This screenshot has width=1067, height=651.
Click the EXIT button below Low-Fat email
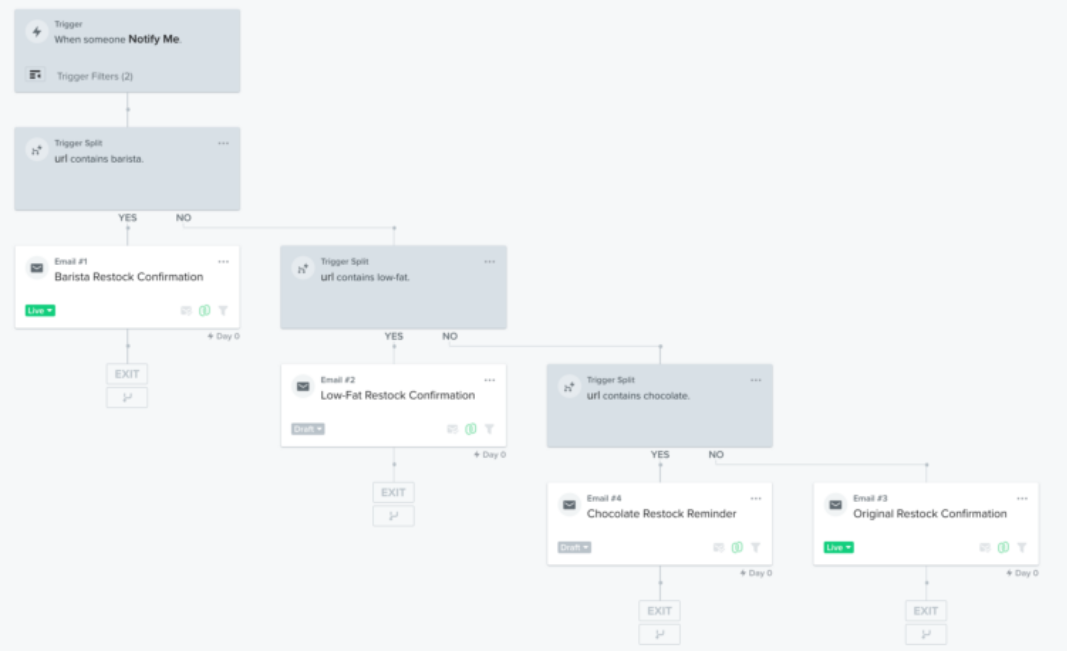393,492
